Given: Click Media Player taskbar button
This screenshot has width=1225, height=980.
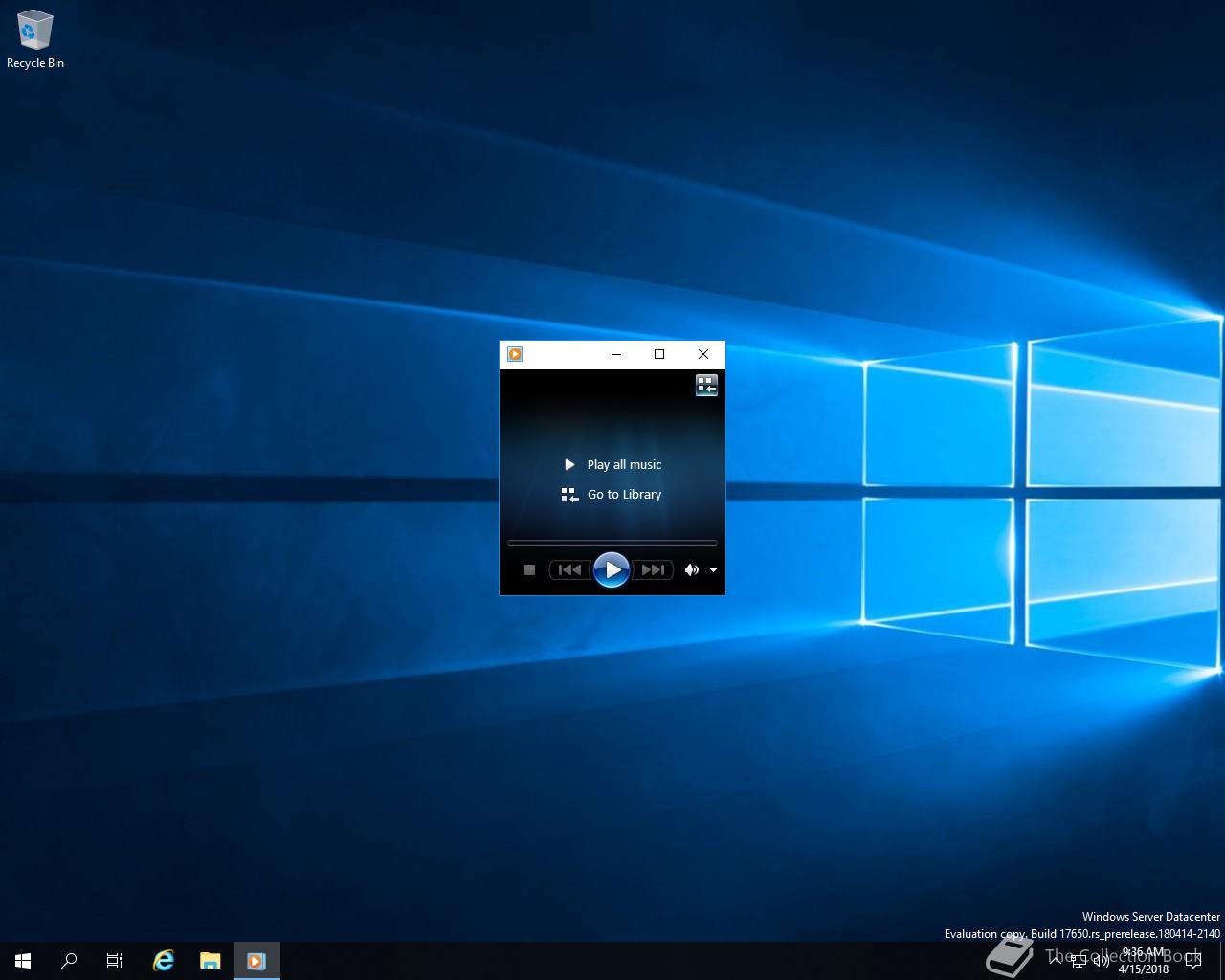Looking at the screenshot, I should (x=256, y=961).
